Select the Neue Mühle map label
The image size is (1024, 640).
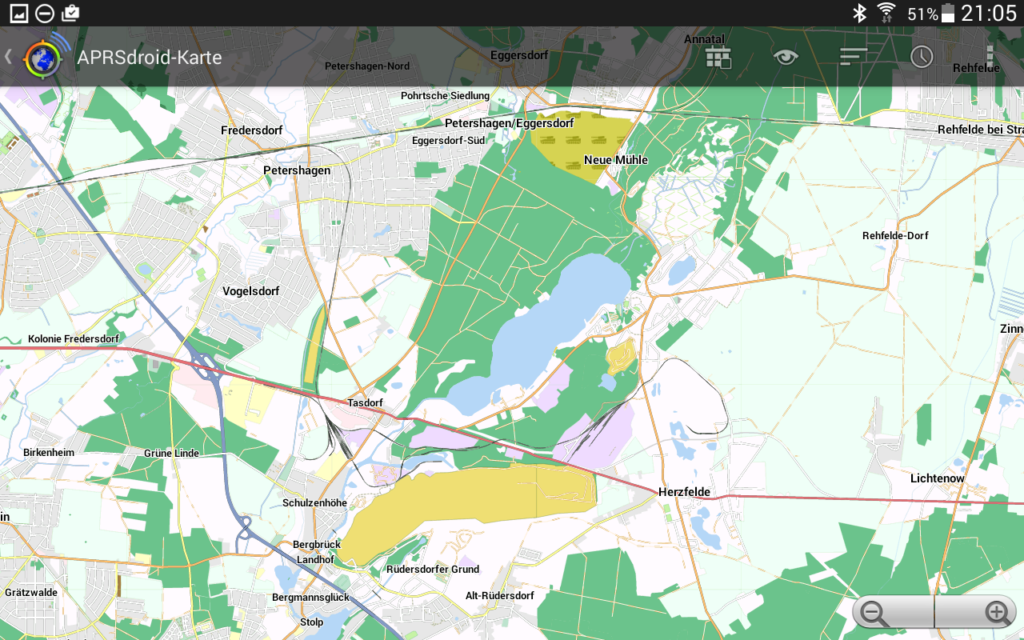(616, 160)
